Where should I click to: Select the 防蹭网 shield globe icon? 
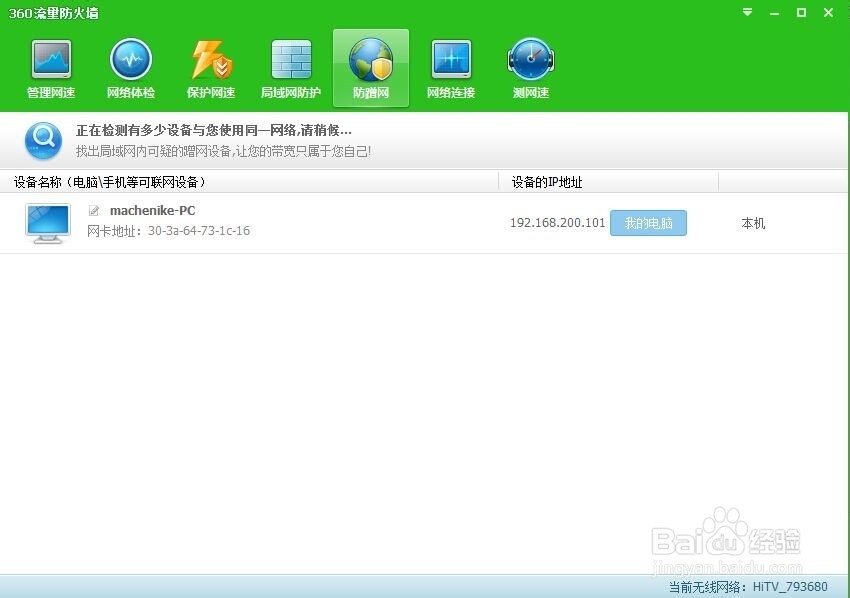pyautogui.click(x=370, y=60)
